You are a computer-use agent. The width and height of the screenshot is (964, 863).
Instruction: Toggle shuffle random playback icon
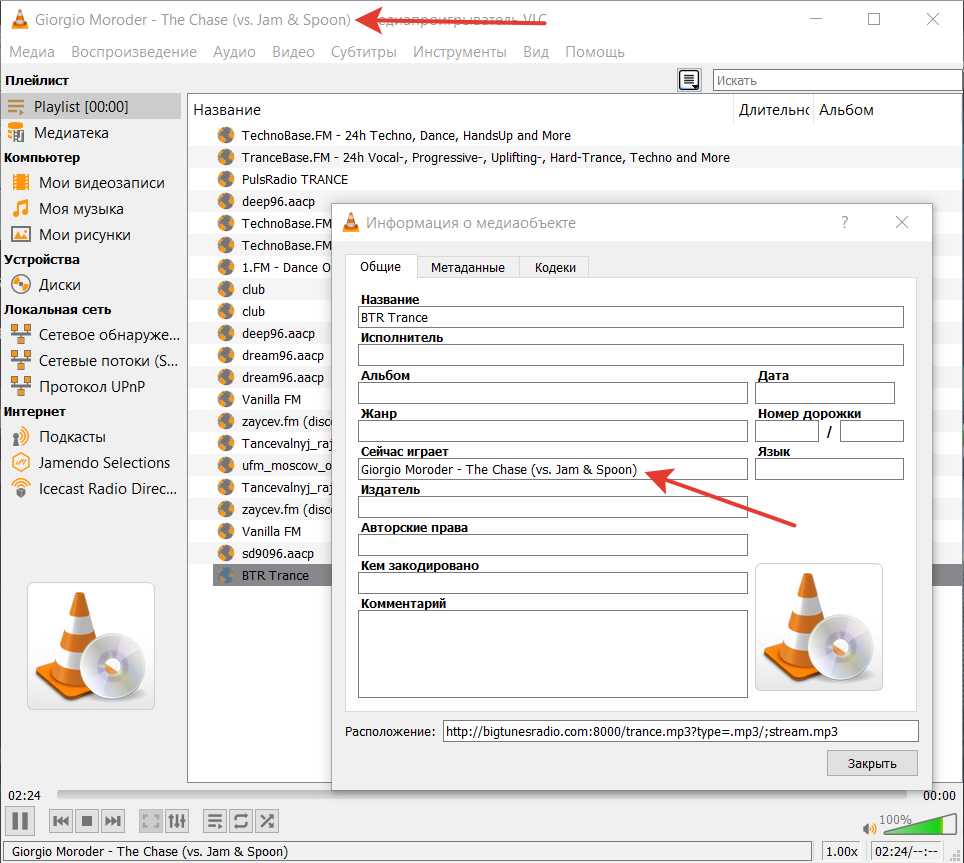click(x=267, y=821)
